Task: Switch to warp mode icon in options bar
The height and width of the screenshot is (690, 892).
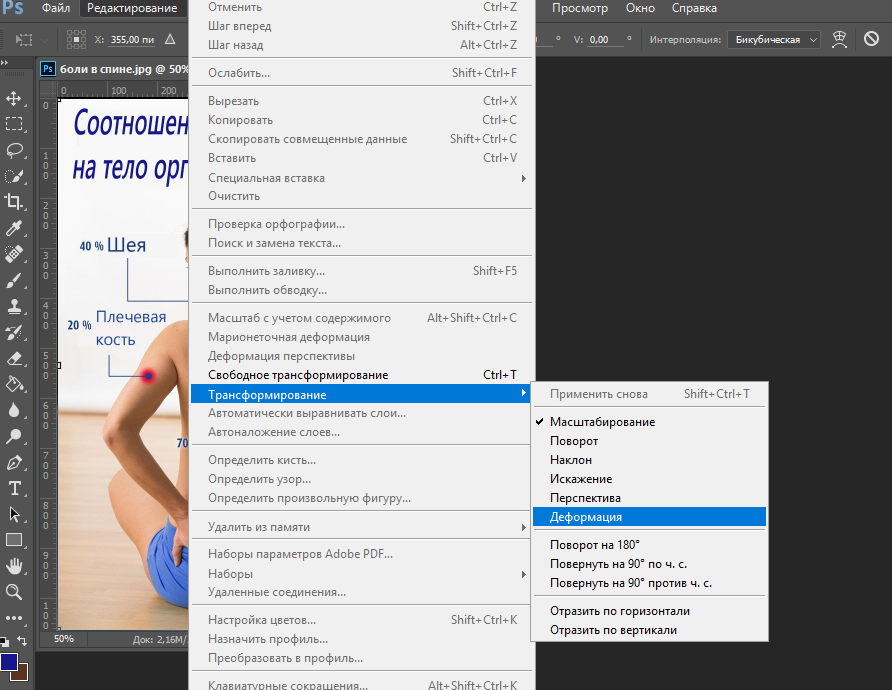Action: [x=841, y=39]
